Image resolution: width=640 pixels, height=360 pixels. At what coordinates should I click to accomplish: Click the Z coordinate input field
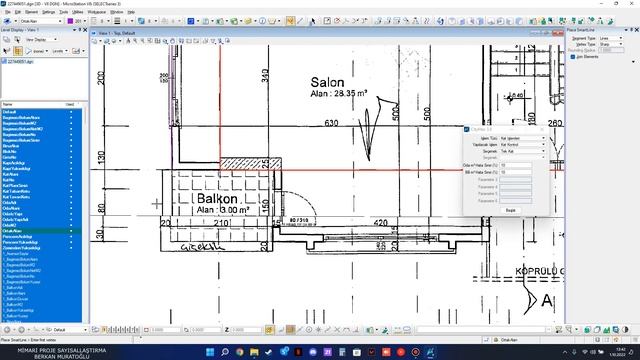(246, 330)
